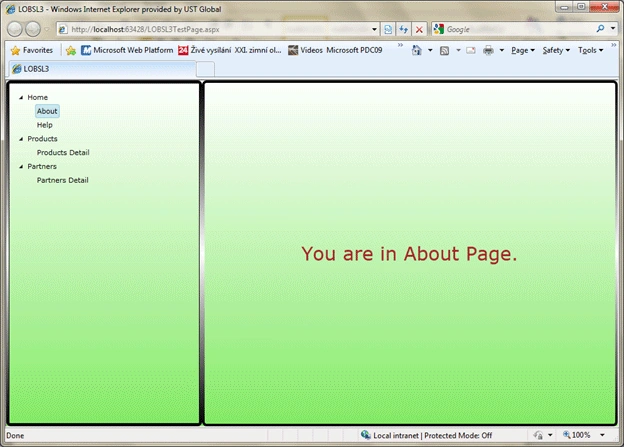
Task: Click the page icon in address bar
Action: point(63,29)
